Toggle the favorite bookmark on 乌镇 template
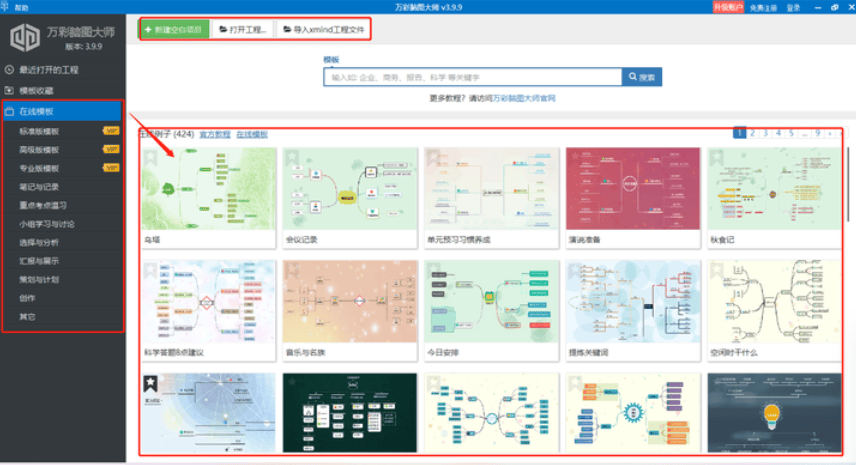856x465 pixels. pyautogui.click(x=150, y=156)
